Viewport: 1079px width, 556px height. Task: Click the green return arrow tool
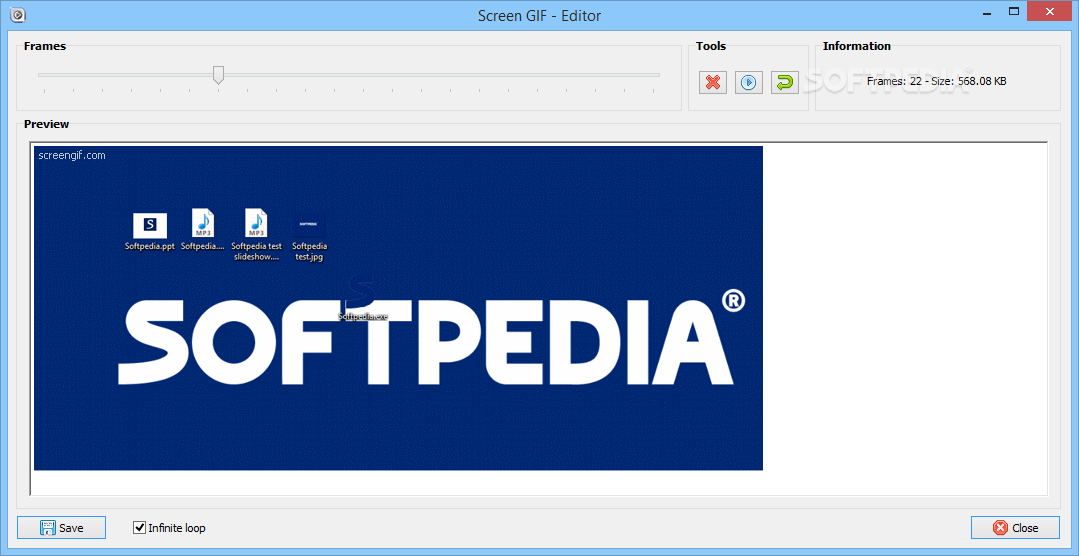[784, 83]
